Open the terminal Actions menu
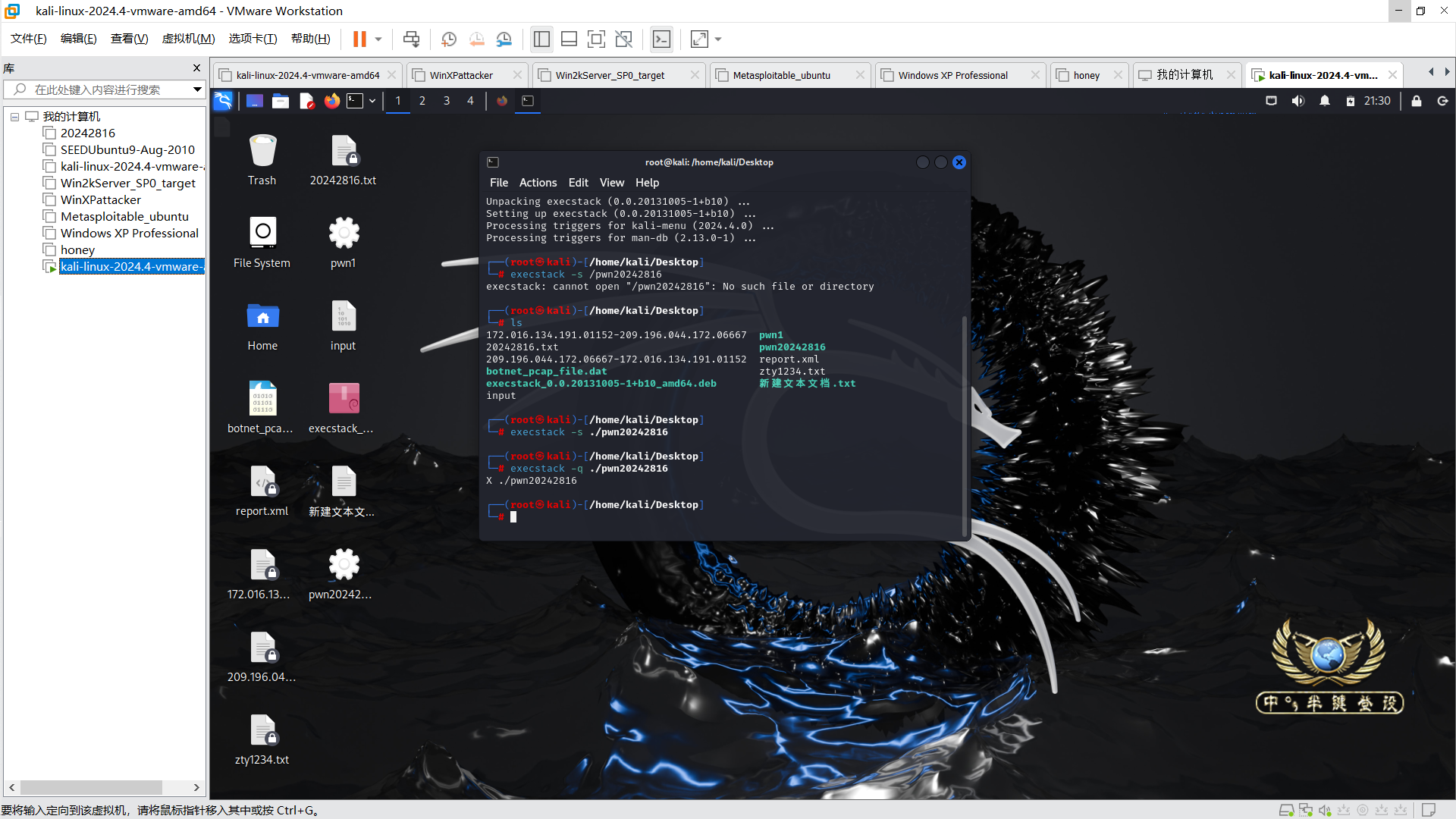Screen dimensions: 1456x819 coord(538,183)
